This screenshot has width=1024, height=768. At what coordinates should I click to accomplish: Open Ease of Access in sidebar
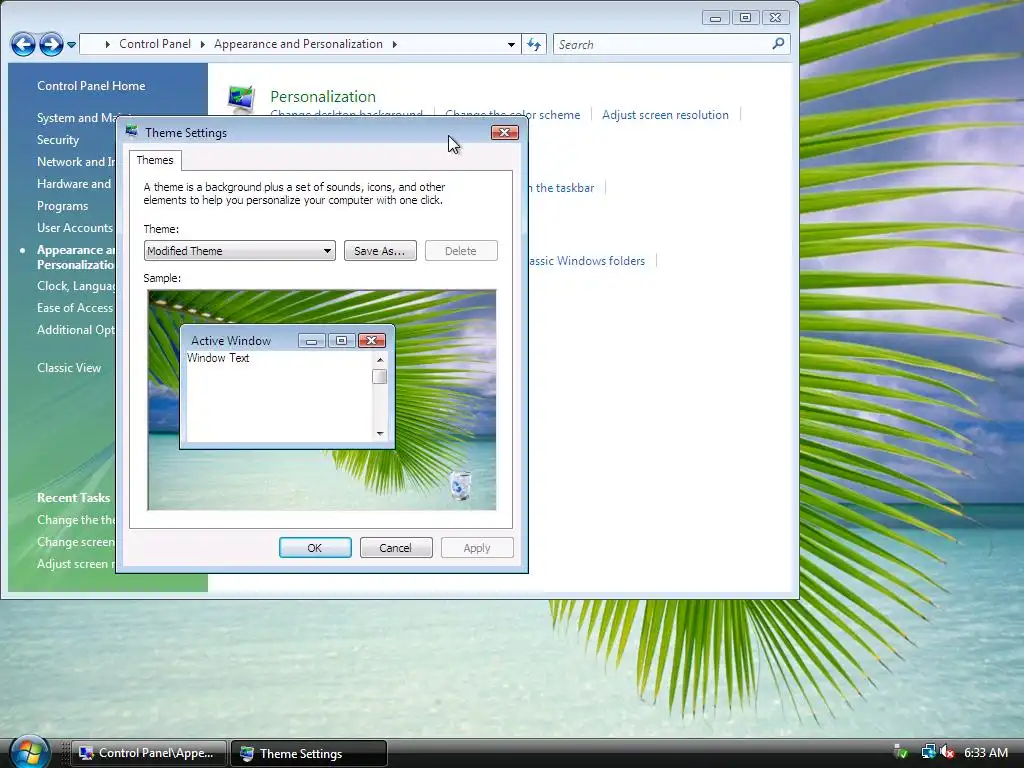(75, 308)
